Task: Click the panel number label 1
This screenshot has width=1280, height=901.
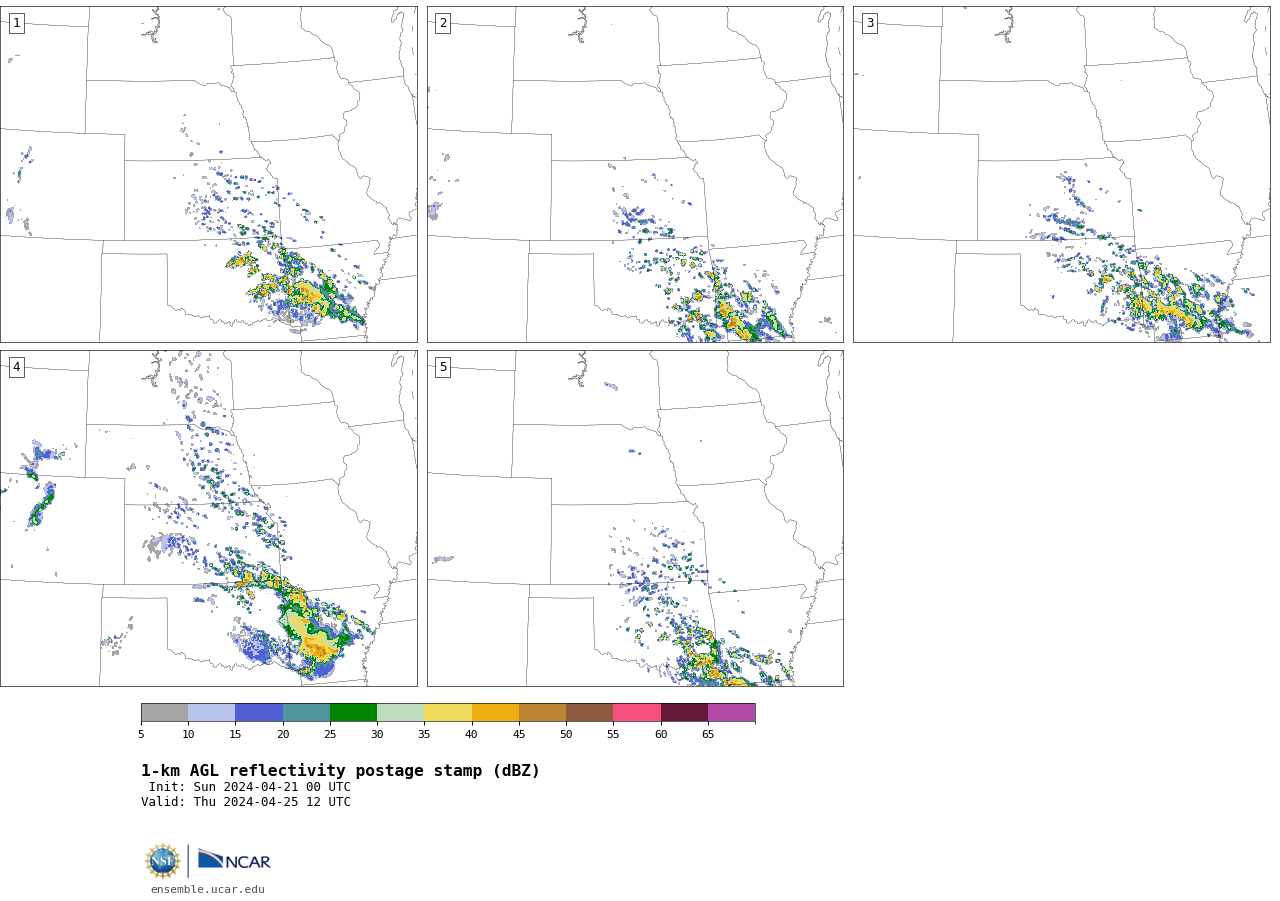Action: pos(16,23)
